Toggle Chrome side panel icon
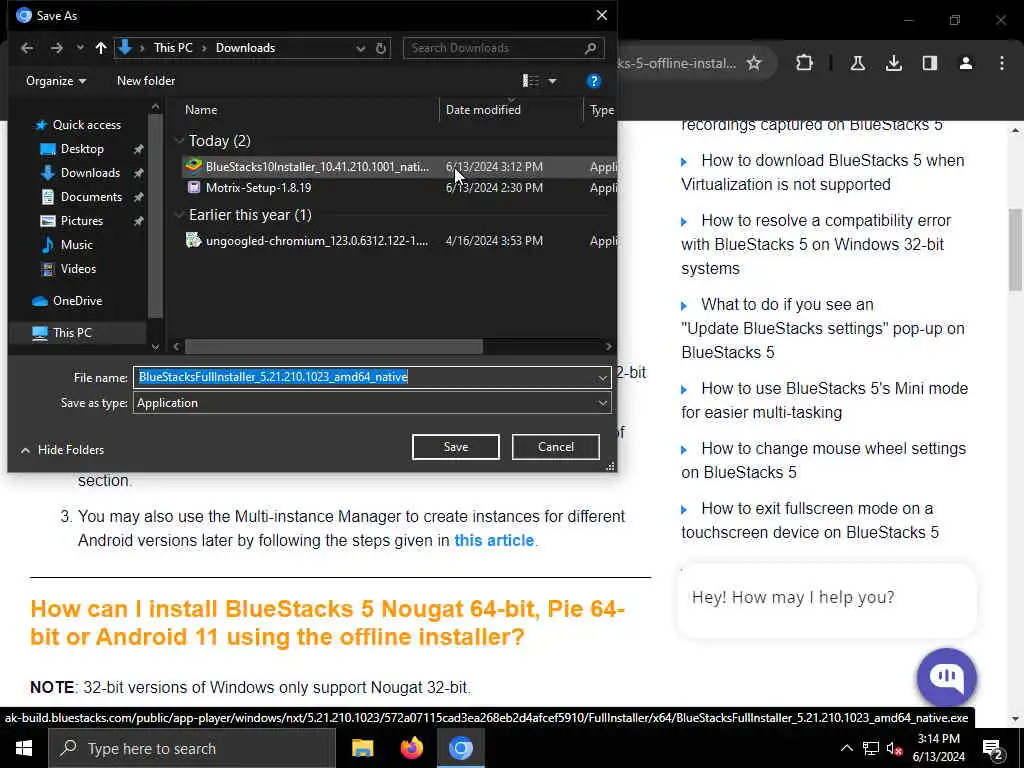Viewport: 1024px width, 768px height. tap(929, 63)
